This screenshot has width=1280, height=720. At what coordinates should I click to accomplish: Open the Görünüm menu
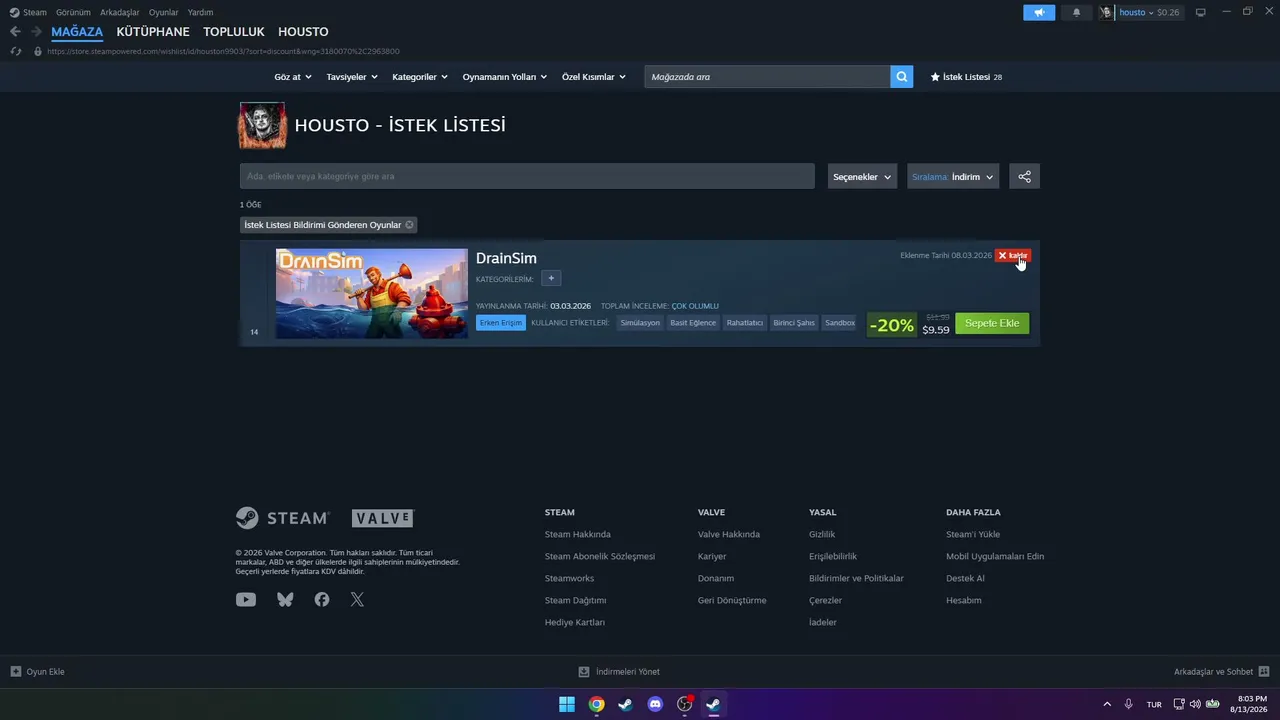[x=73, y=12]
